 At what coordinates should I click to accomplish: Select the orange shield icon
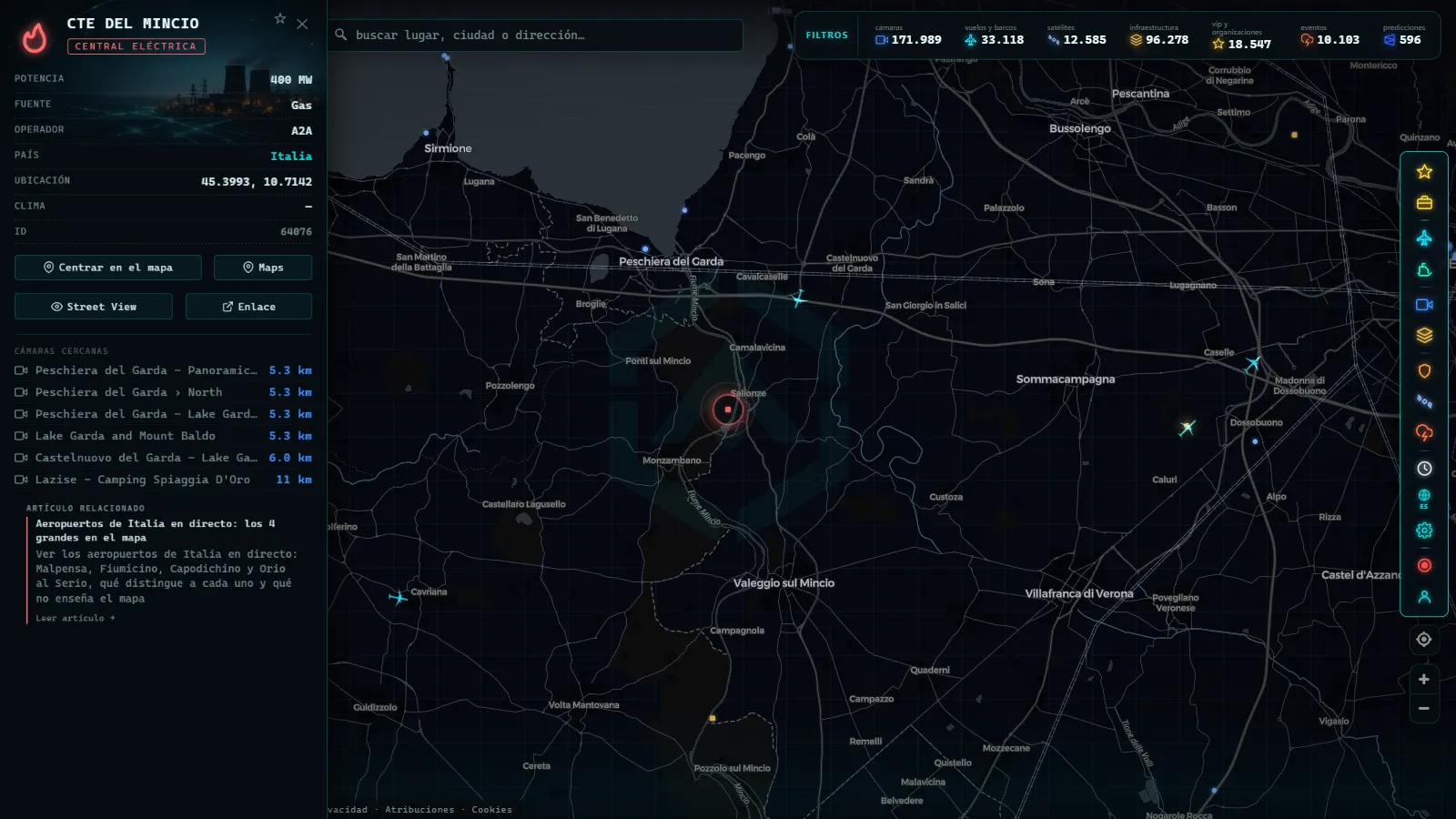tap(1424, 370)
